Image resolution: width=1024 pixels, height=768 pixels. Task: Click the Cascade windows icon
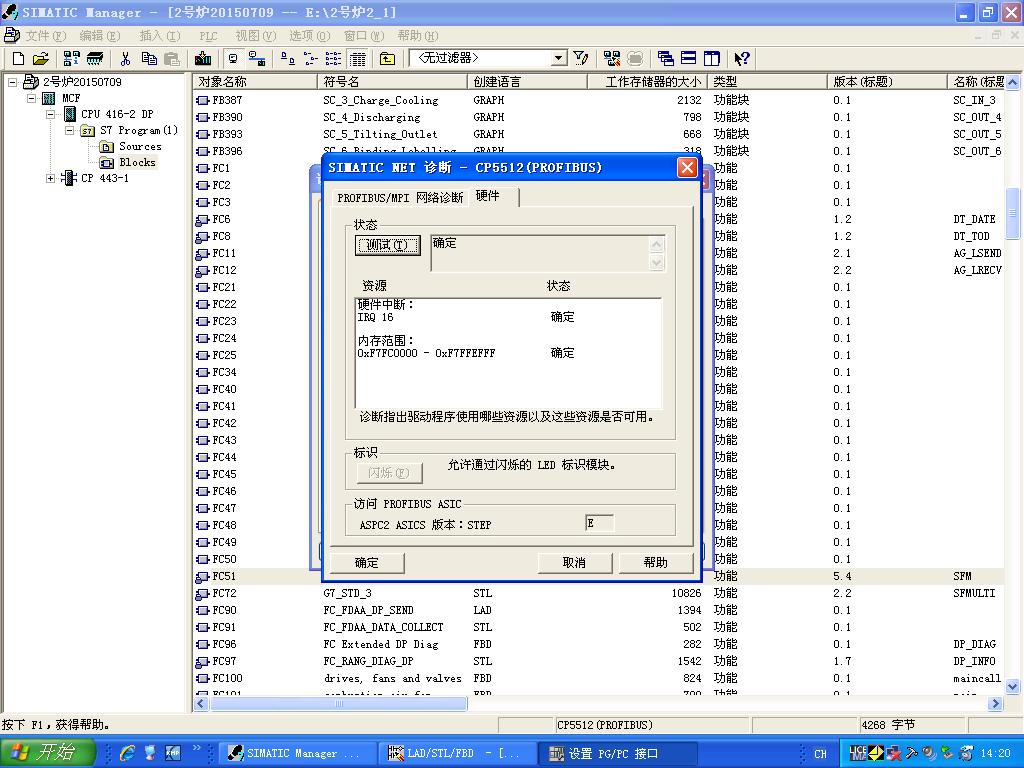click(x=665, y=59)
